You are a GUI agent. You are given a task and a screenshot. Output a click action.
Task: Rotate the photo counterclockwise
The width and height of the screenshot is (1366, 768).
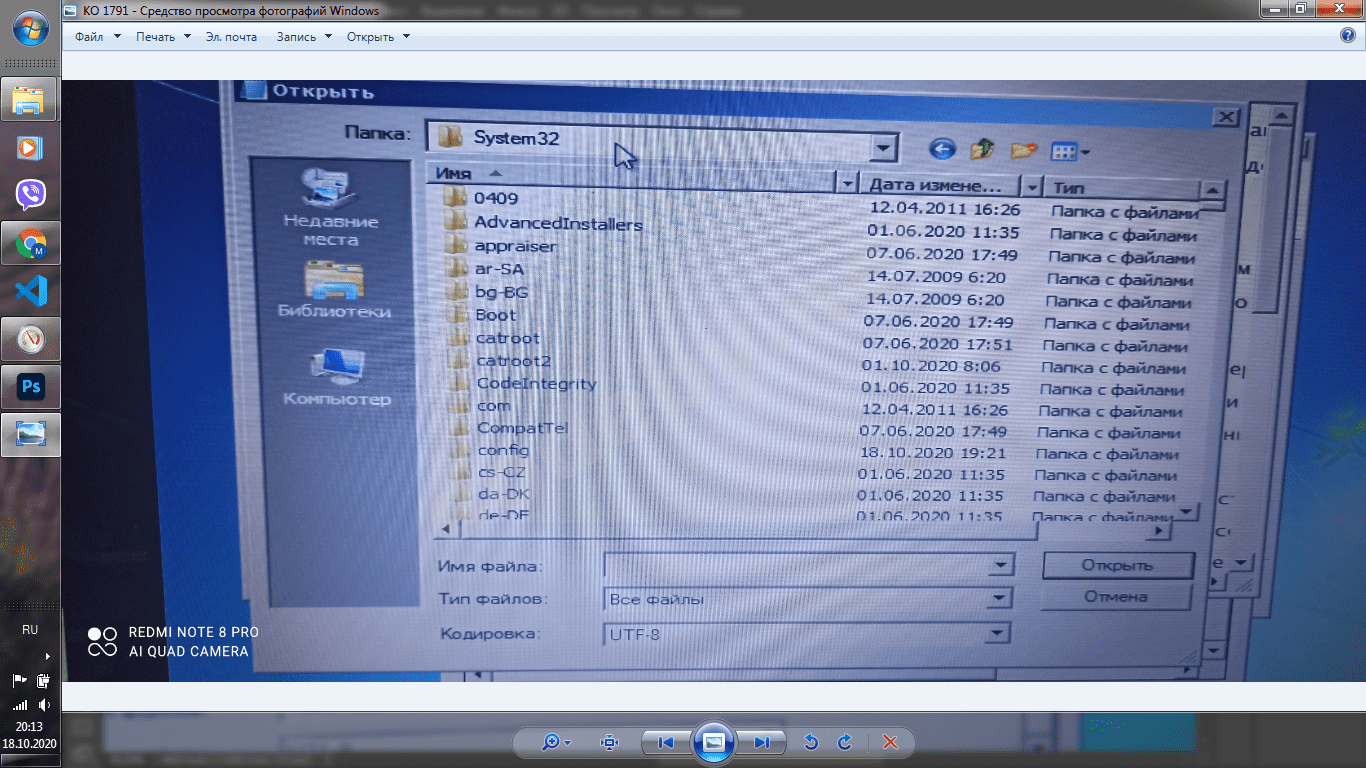811,742
